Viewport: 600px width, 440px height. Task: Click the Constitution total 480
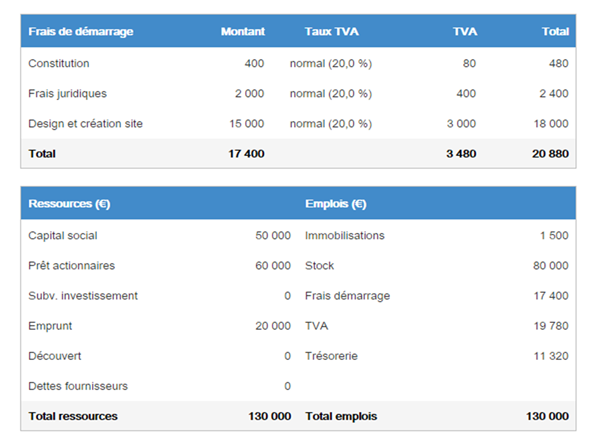coord(559,63)
